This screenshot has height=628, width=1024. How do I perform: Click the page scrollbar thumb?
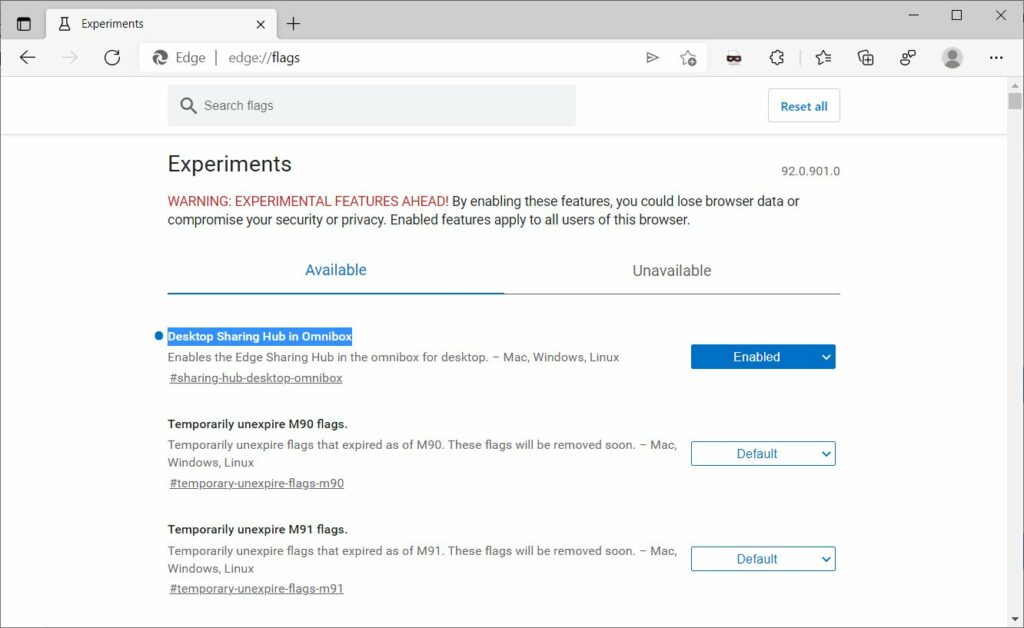[x=1015, y=101]
